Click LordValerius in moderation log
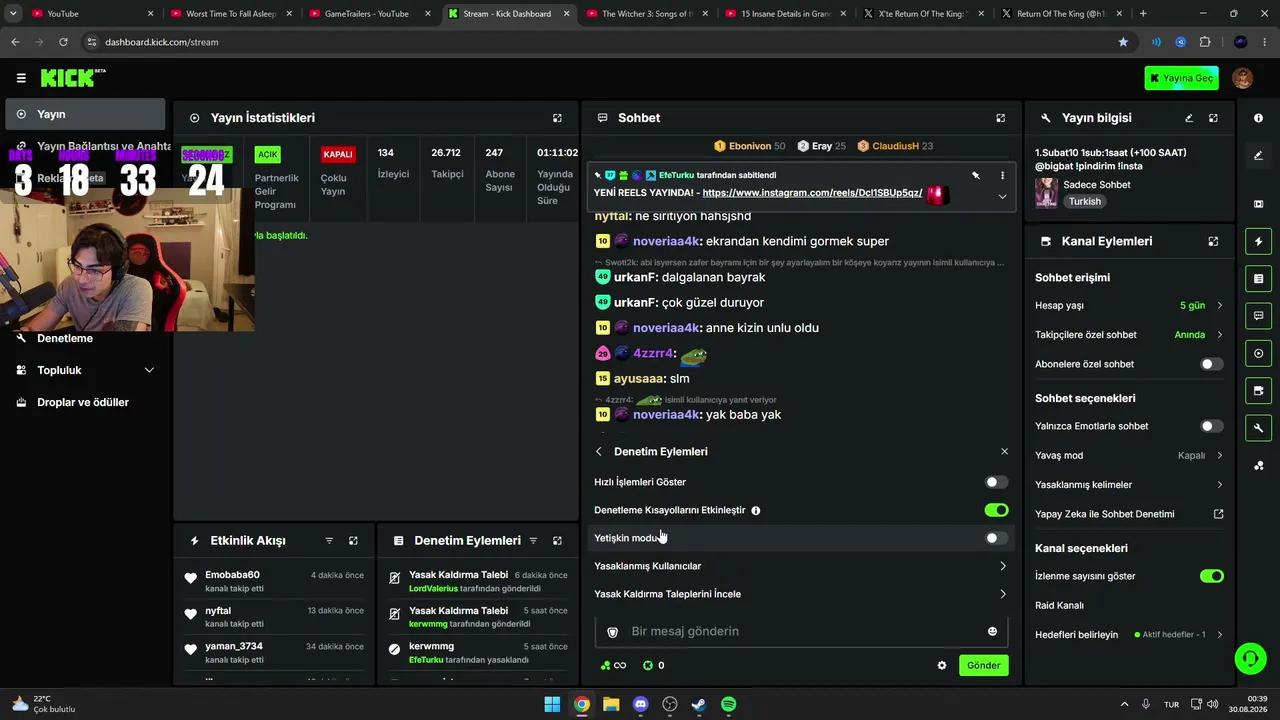The height and width of the screenshot is (720, 1280). [433, 589]
